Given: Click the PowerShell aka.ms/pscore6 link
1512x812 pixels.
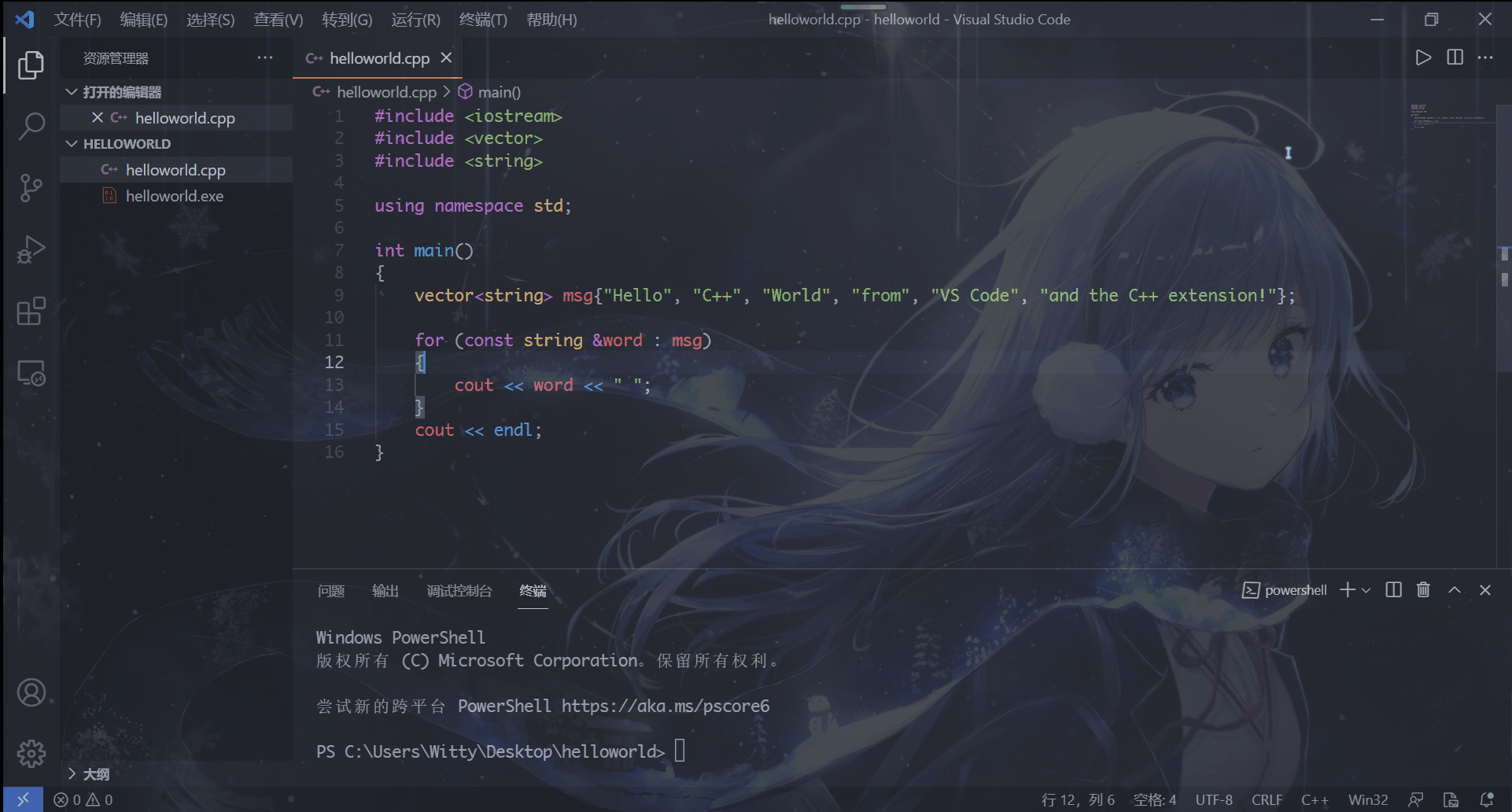Looking at the screenshot, I should [x=666, y=706].
